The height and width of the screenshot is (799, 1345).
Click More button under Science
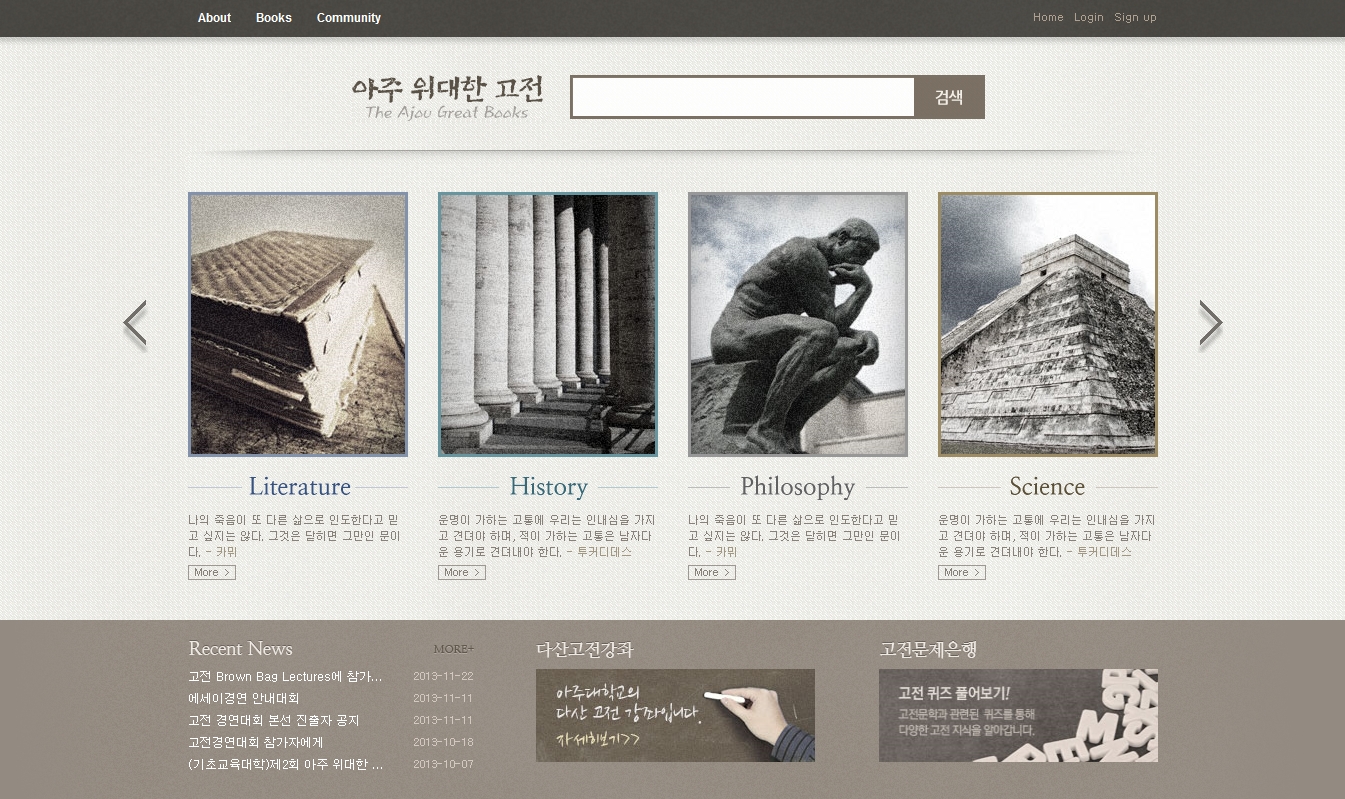pyautogui.click(x=962, y=573)
